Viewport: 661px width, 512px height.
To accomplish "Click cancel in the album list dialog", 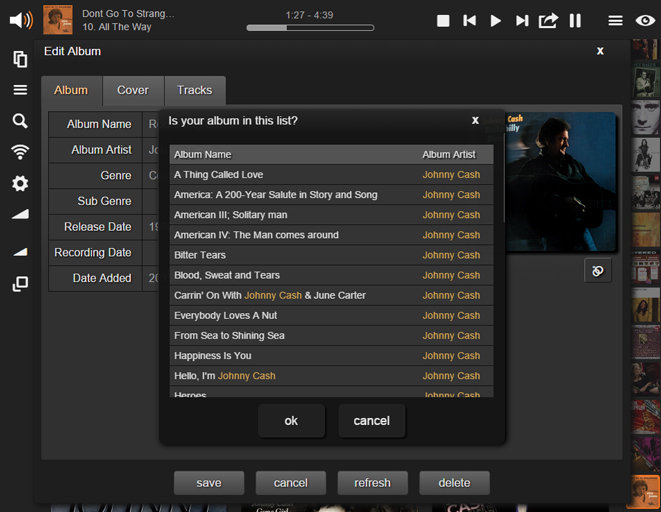I will pyautogui.click(x=372, y=421).
